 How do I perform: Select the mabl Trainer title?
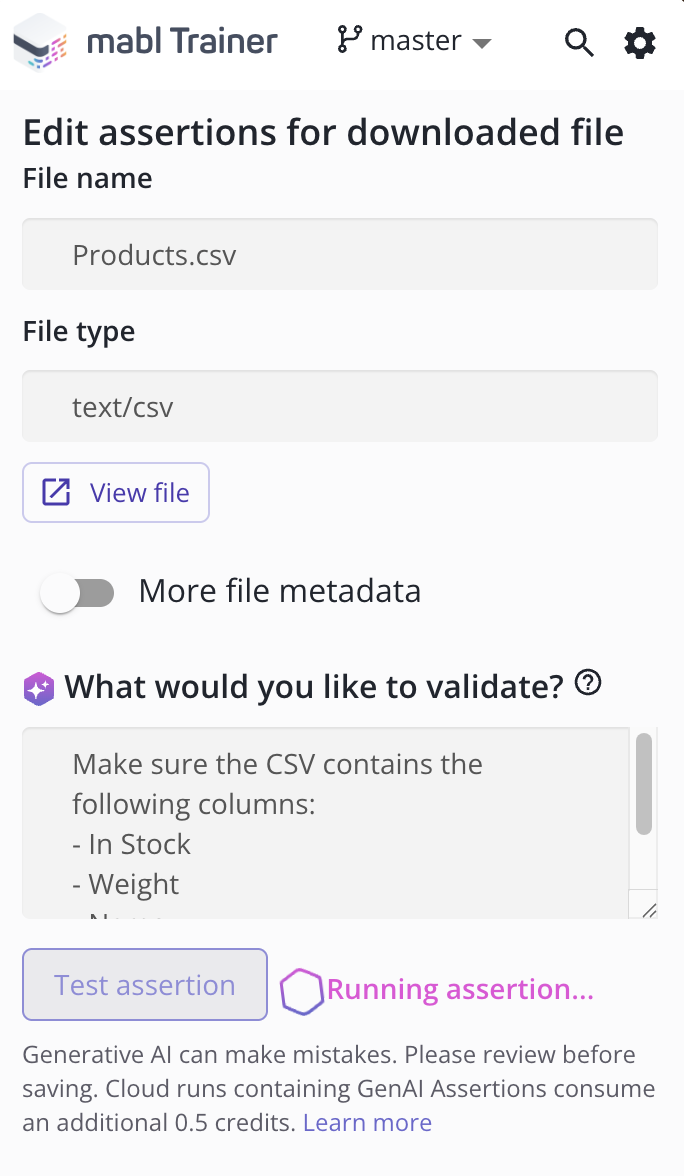181,42
